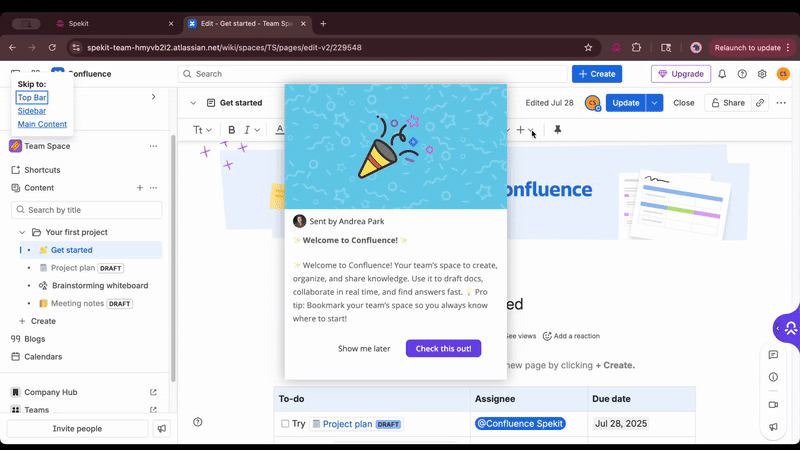Collapse the 'Your first project' folder
Image resolution: width=800 pixels, height=450 pixels.
tap(23, 232)
